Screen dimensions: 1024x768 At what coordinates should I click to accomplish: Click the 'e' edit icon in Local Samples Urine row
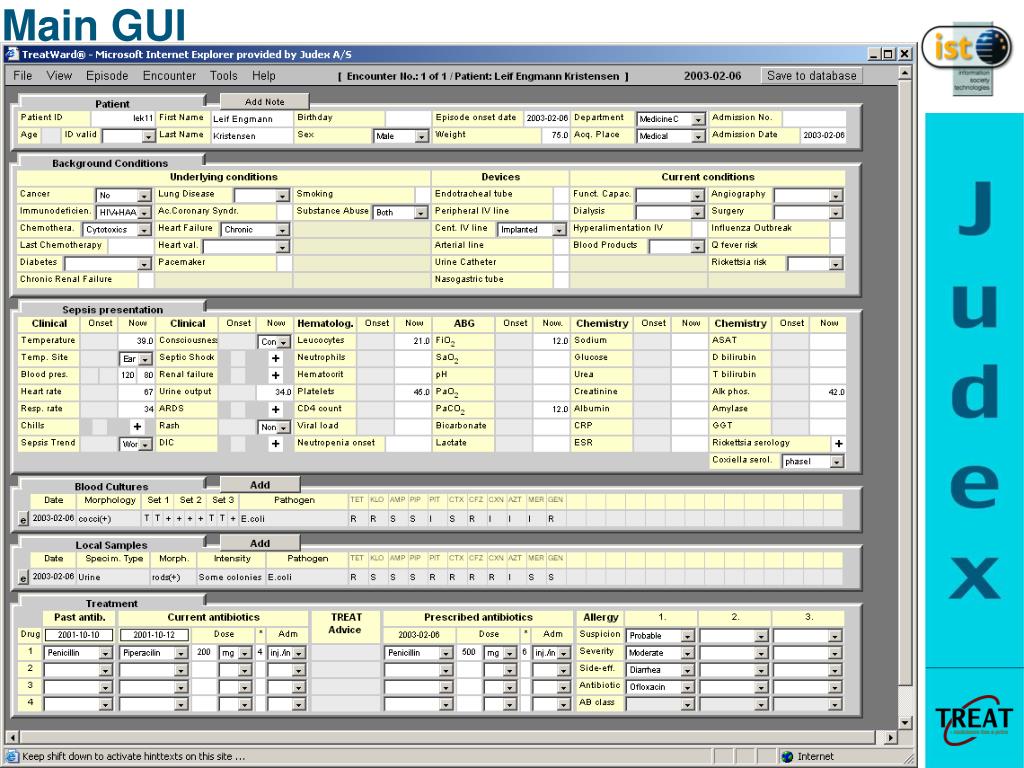24,578
